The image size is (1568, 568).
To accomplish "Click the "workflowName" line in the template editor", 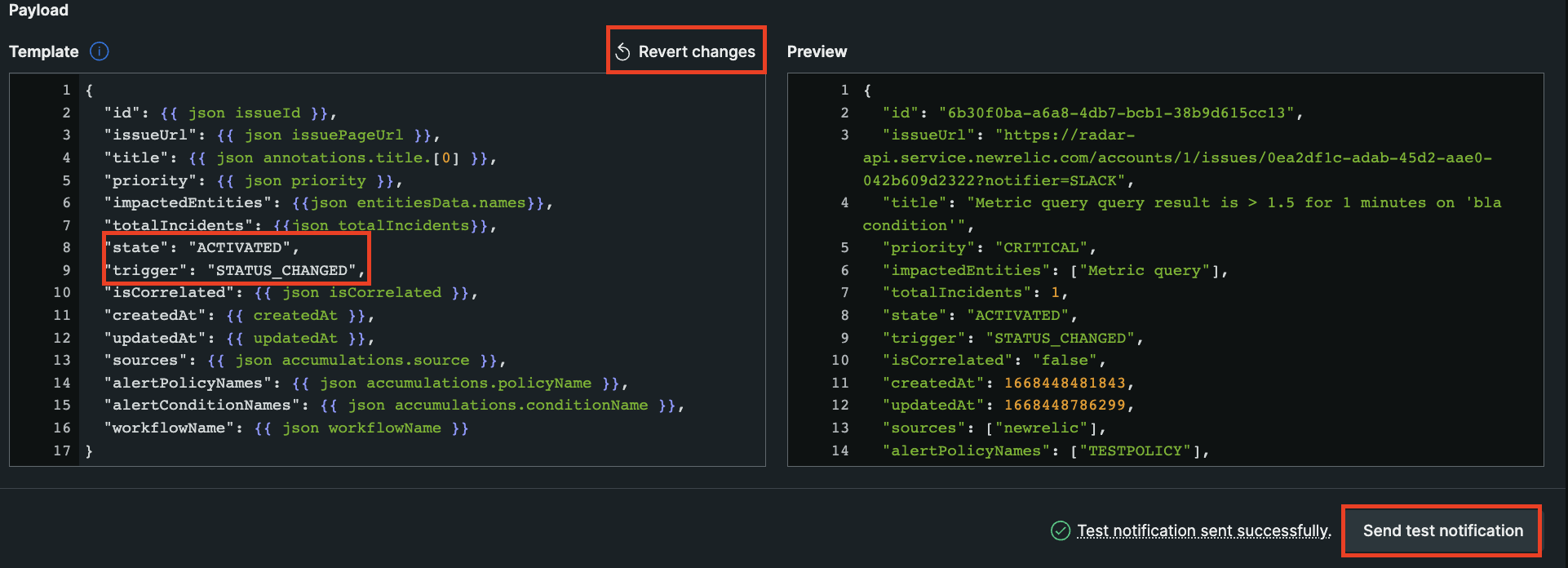I will (x=286, y=428).
